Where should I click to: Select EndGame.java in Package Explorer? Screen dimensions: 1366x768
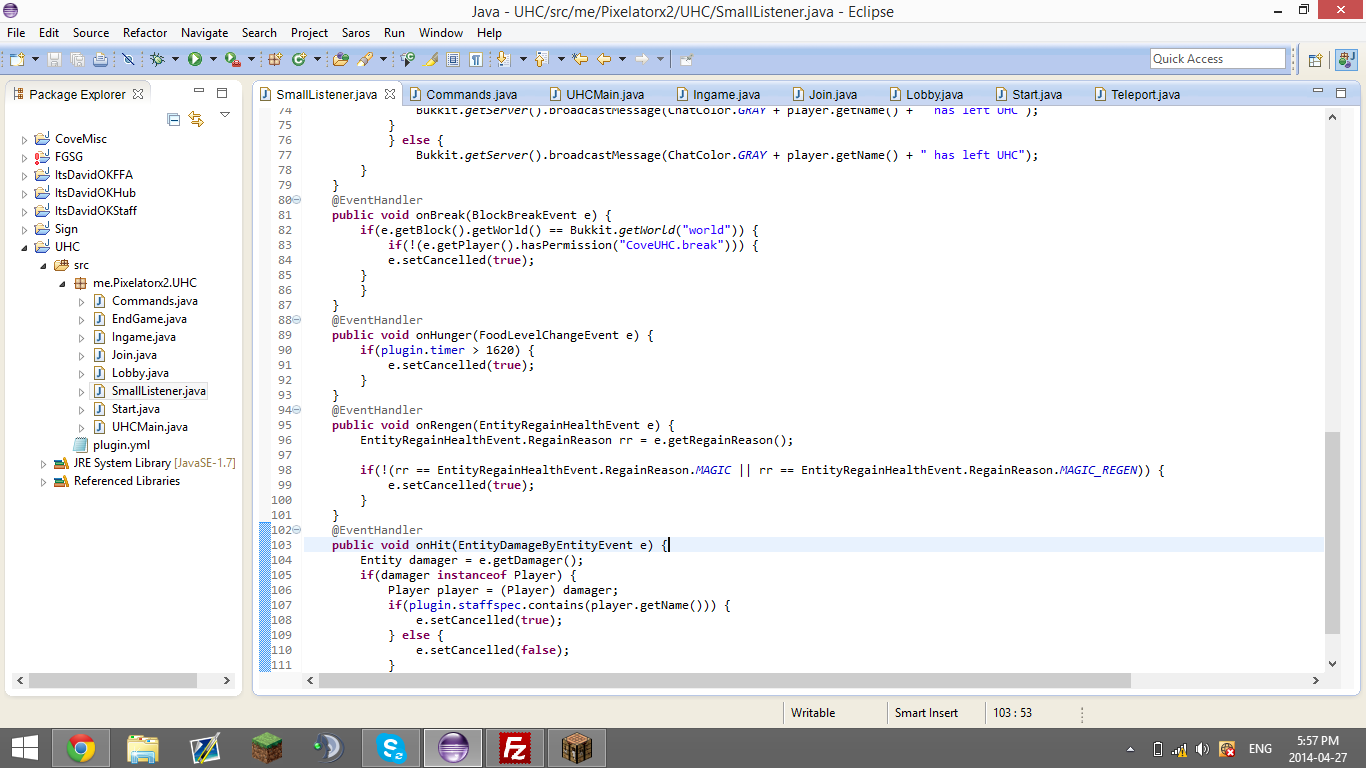click(149, 319)
